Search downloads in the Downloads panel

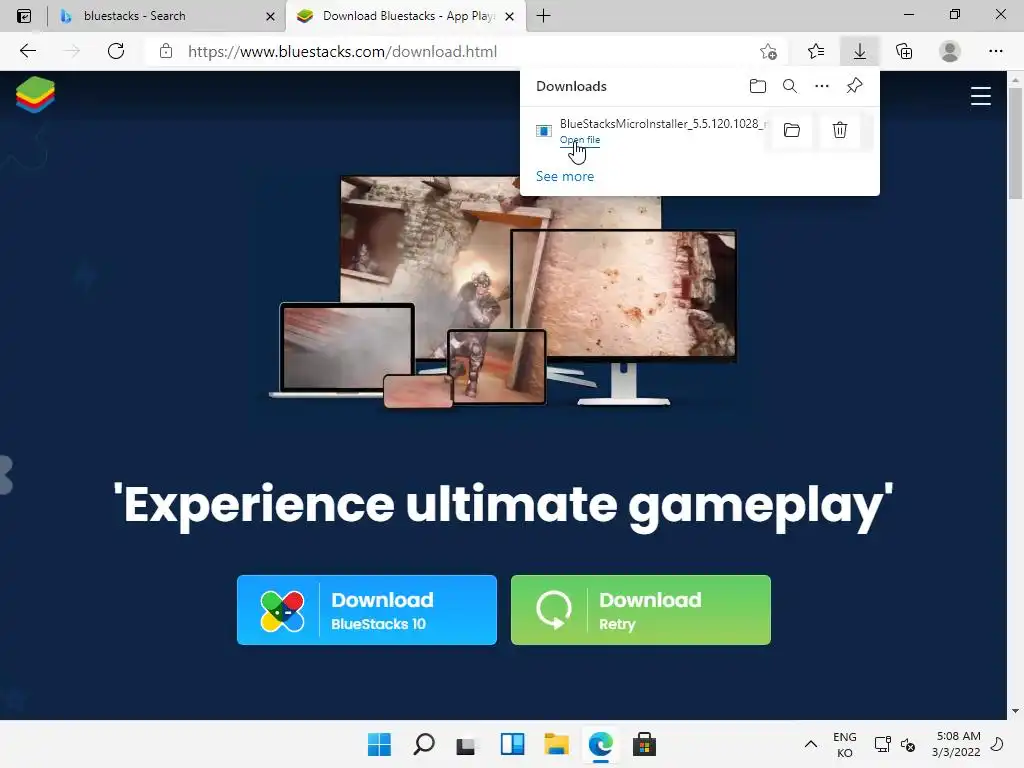(x=790, y=86)
